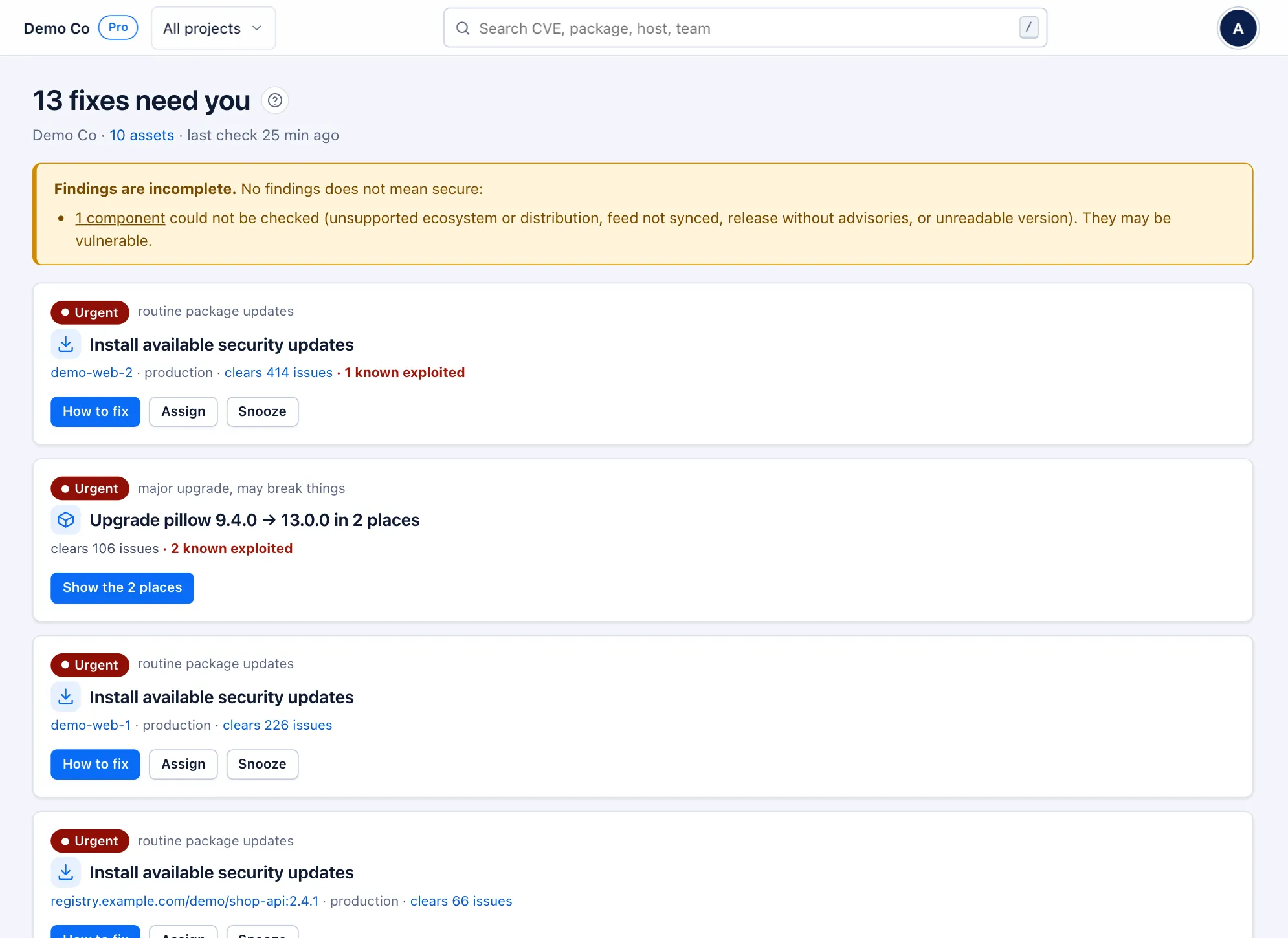The width and height of the screenshot is (1288, 938).
Task: Open the clears 414 issues link
Action: 278,373
